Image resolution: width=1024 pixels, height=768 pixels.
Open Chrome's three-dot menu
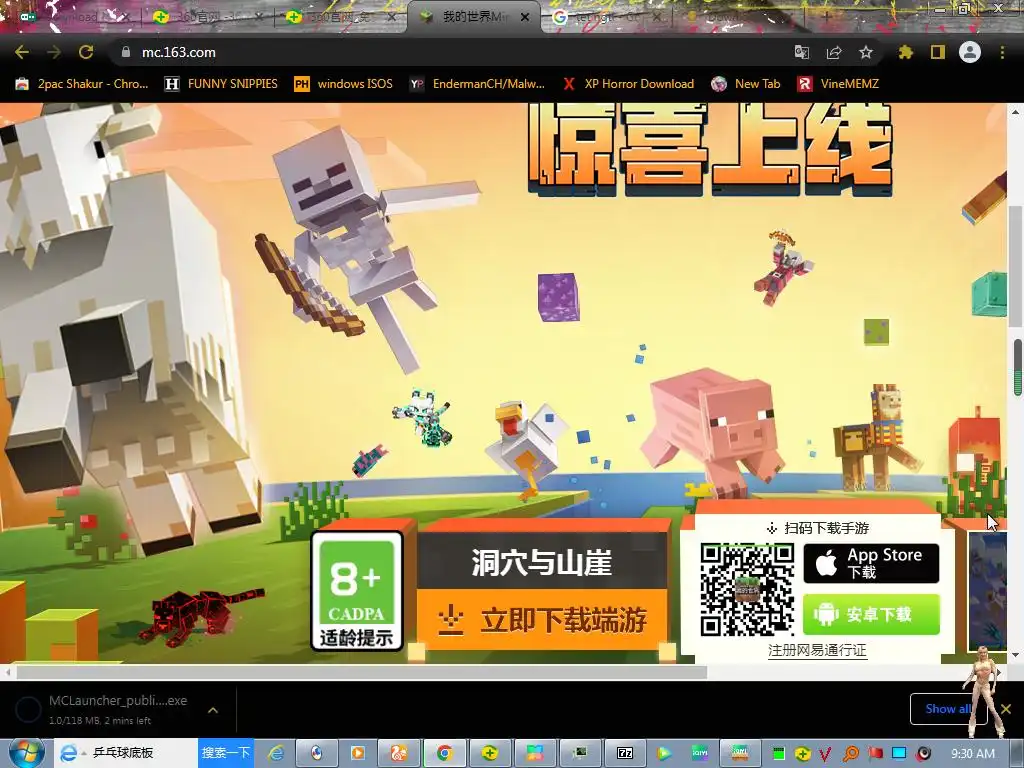click(x=1002, y=52)
